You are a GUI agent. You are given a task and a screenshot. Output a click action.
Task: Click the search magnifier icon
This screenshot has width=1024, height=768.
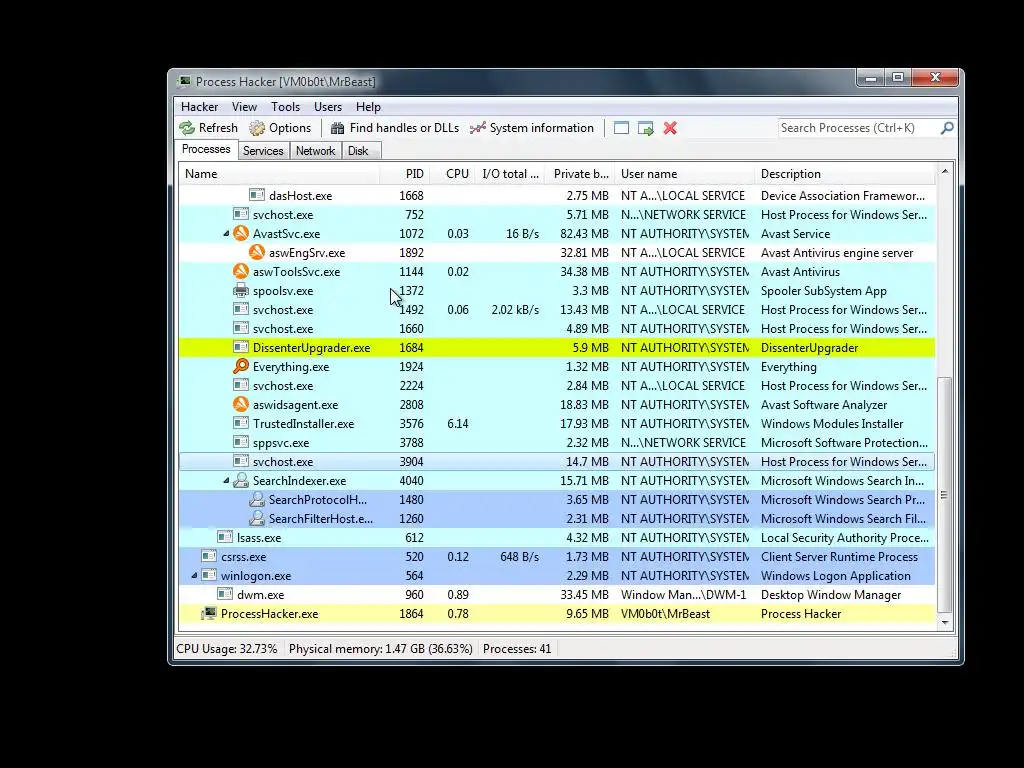pyautogui.click(x=947, y=128)
